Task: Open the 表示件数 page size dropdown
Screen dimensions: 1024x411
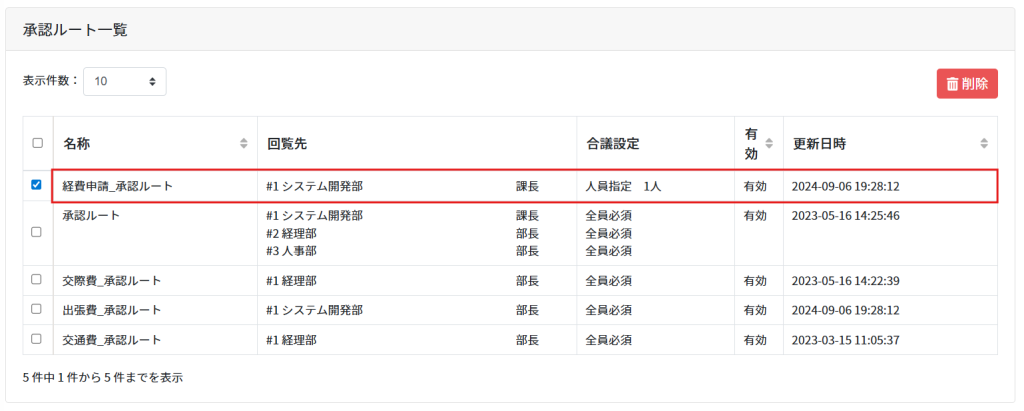Action: tap(125, 81)
